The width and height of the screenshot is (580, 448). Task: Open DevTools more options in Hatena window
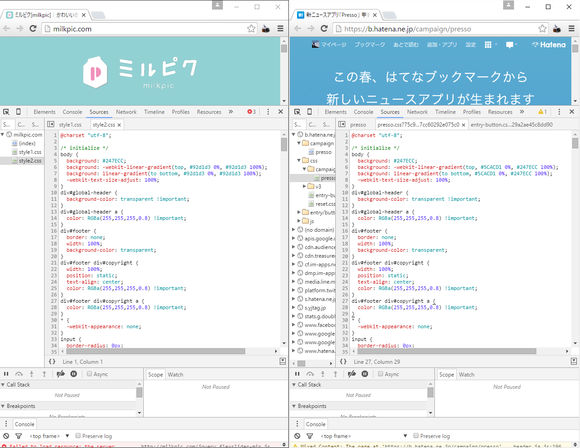[x=559, y=112]
